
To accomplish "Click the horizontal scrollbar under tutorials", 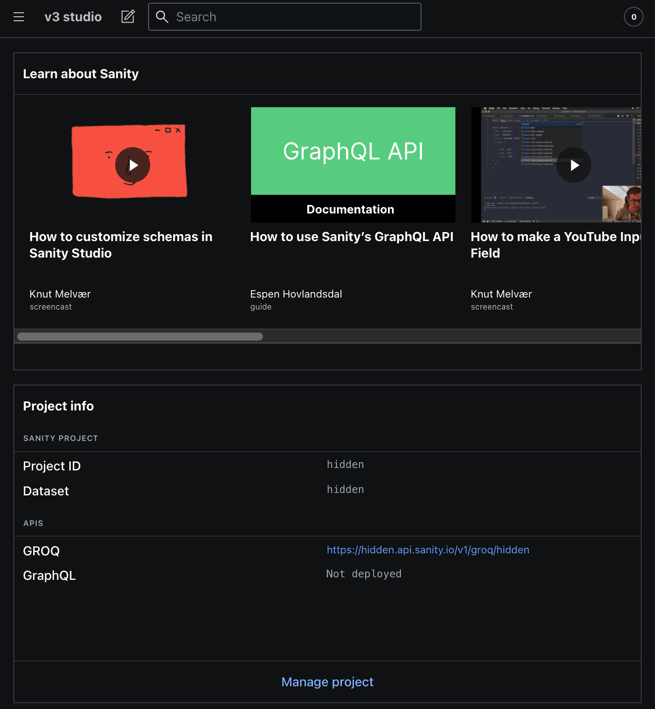I will click(x=140, y=336).
